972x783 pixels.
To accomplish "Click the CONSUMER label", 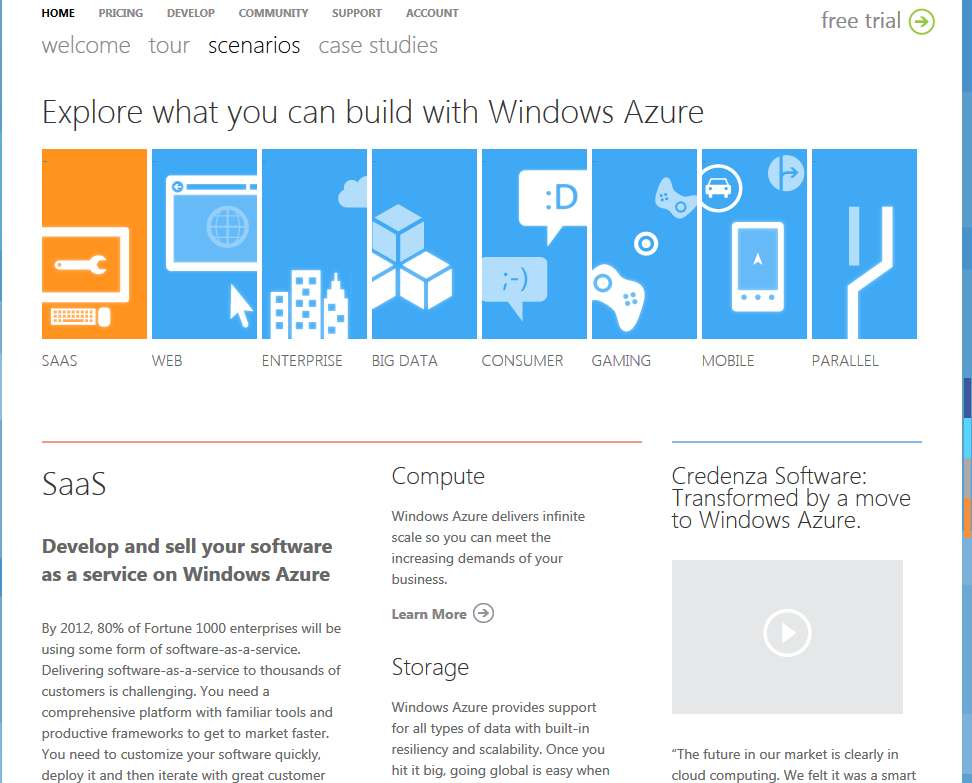I will point(523,361).
